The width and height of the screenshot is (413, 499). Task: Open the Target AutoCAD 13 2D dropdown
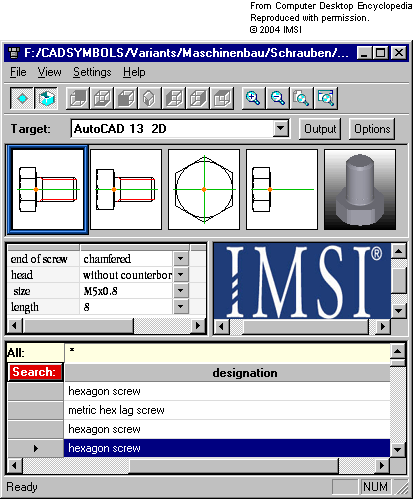click(281, 129)
